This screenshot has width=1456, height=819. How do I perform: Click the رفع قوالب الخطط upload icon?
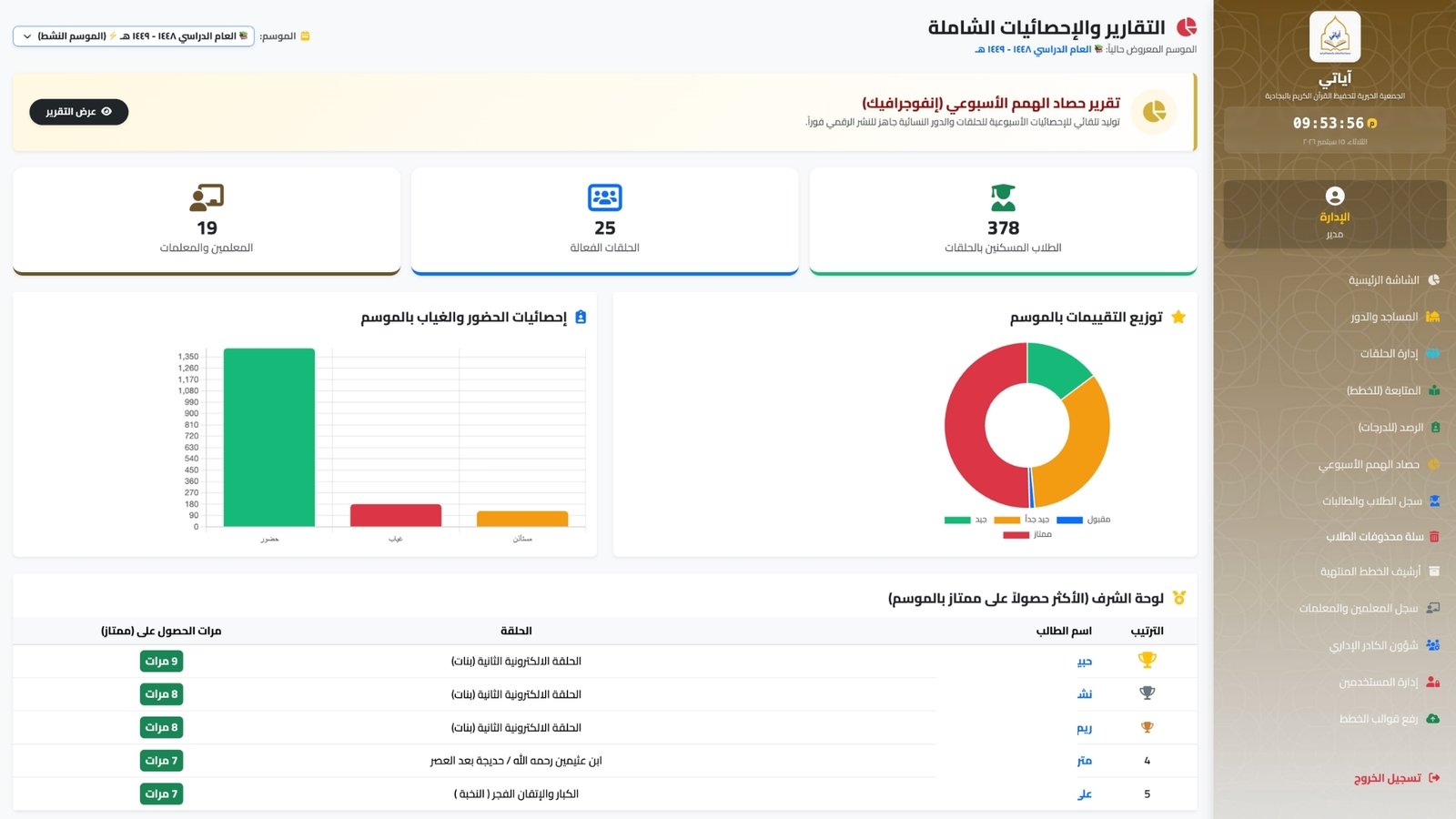click(x=1433, y=719)
